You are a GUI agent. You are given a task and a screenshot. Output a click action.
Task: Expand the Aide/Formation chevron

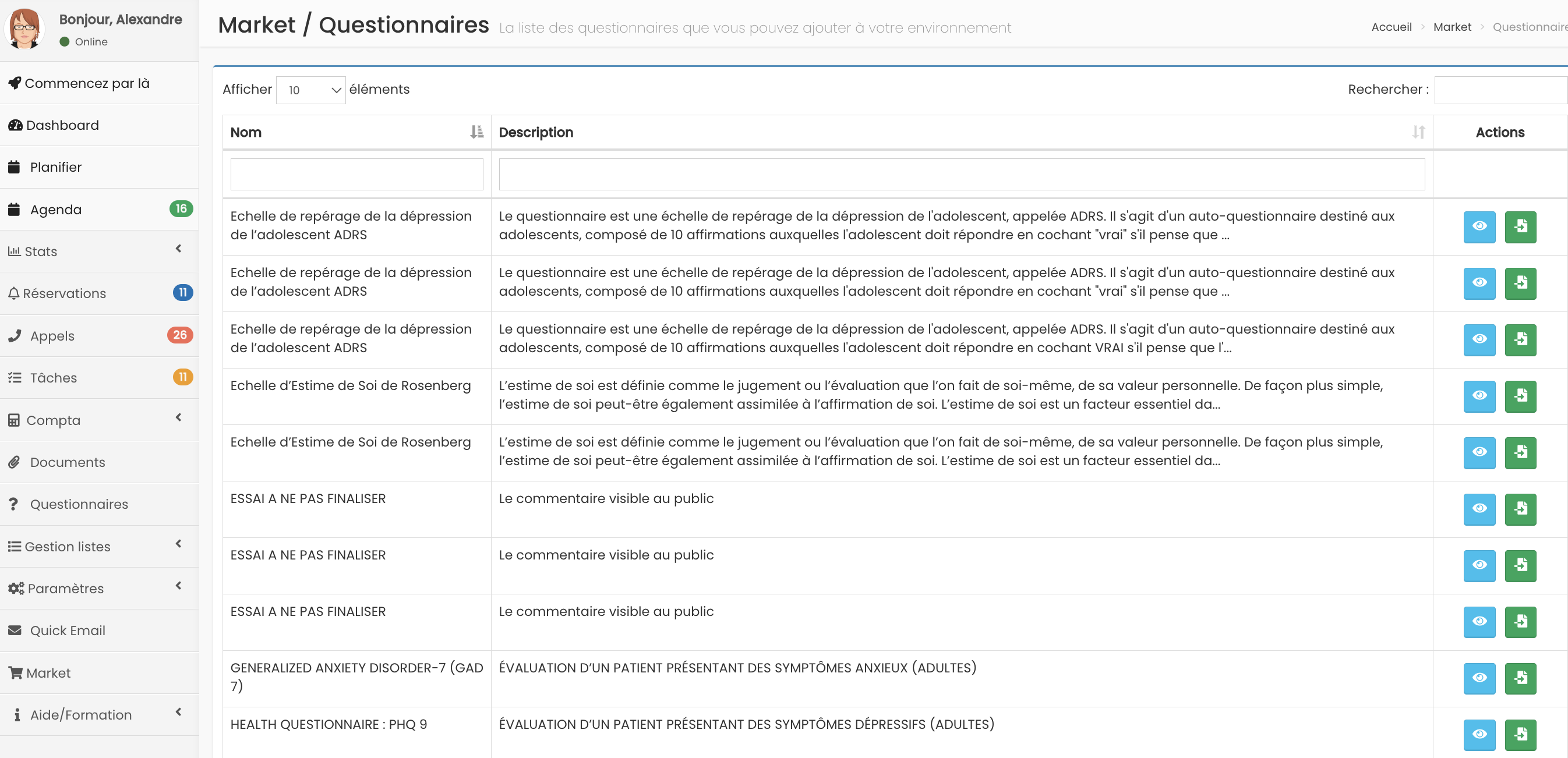tap(178, 713)
